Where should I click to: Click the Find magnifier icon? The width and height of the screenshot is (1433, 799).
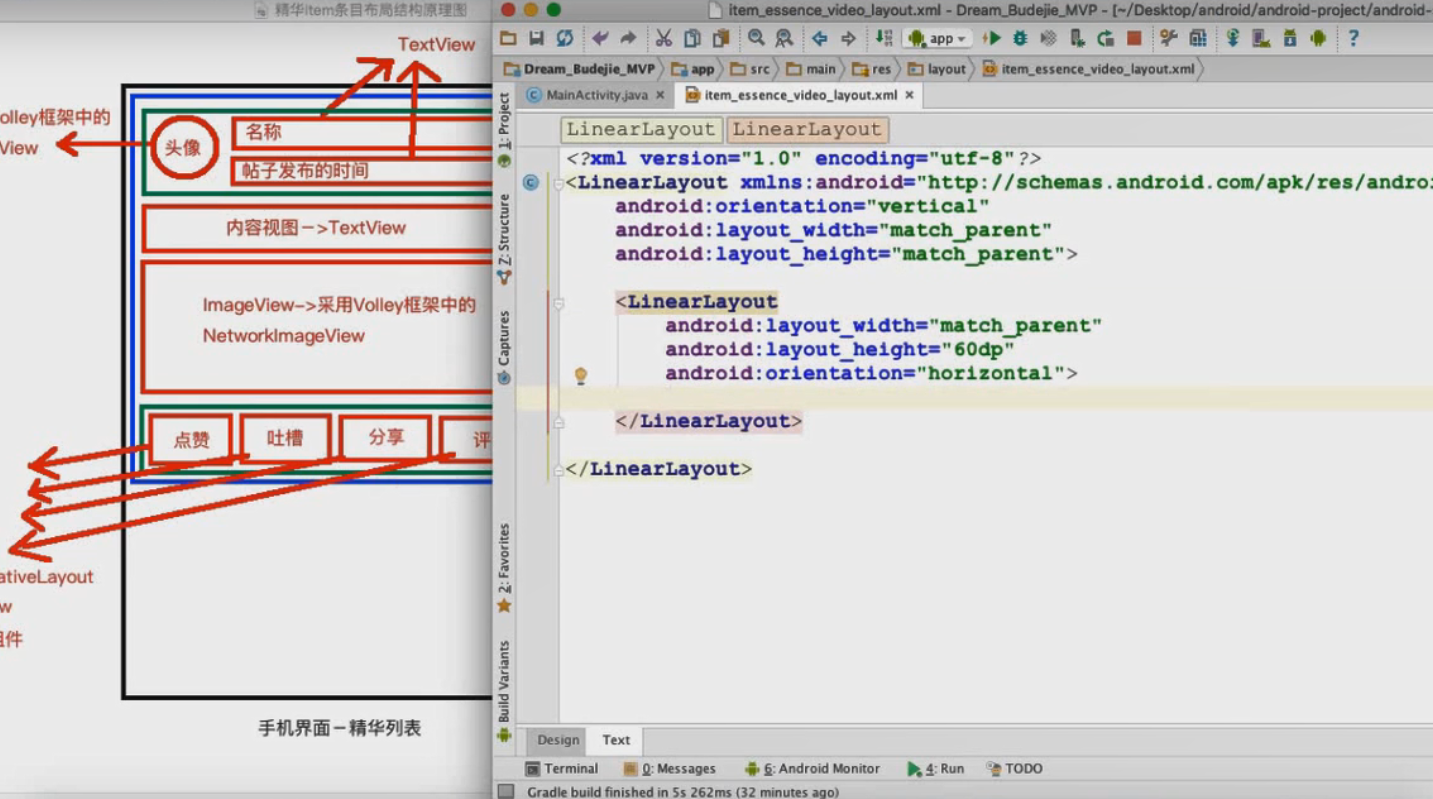[x=756, y=38]
